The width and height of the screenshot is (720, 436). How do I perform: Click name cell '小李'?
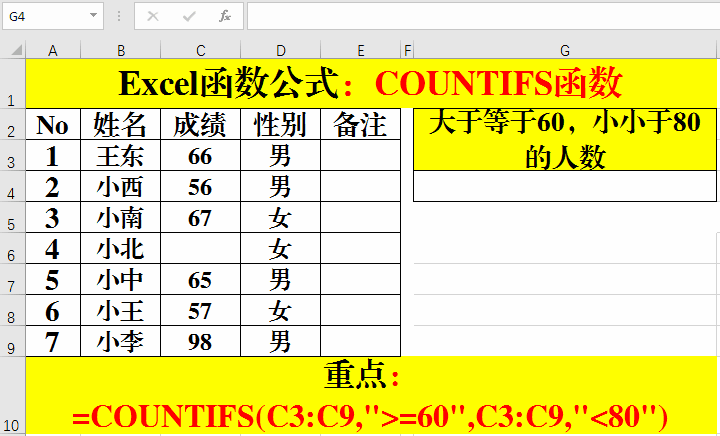pos(120,341)
